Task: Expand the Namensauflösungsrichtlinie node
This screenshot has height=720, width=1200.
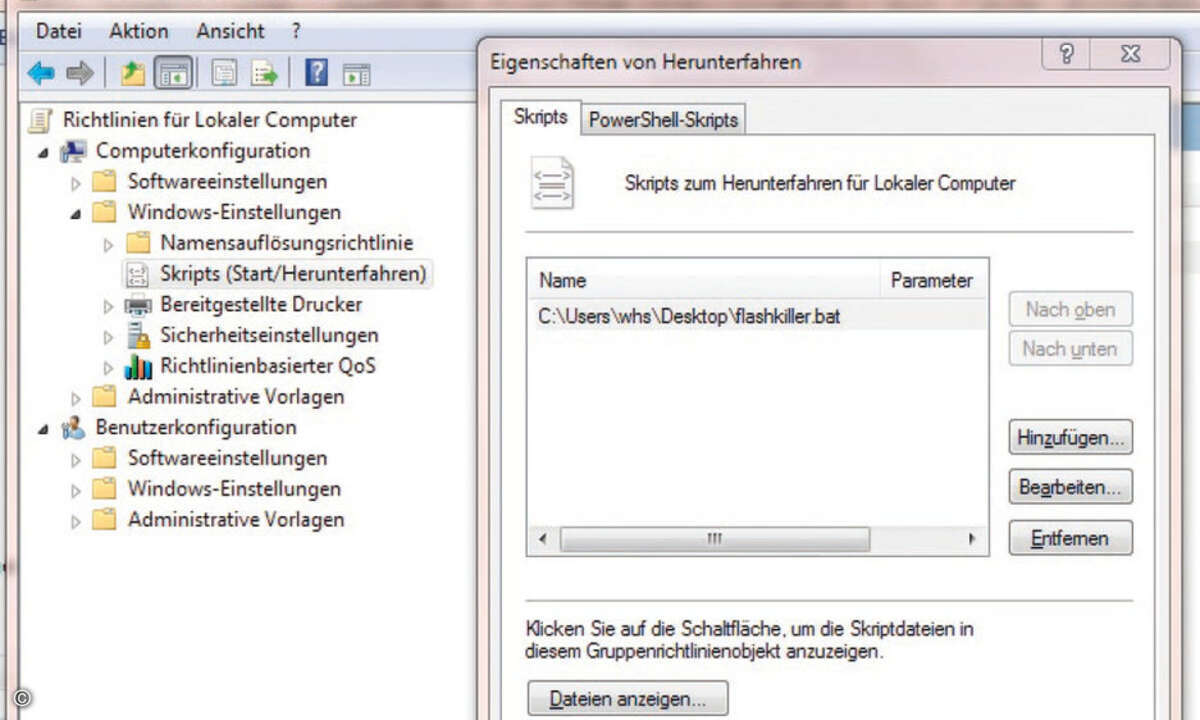Action: 108,244
